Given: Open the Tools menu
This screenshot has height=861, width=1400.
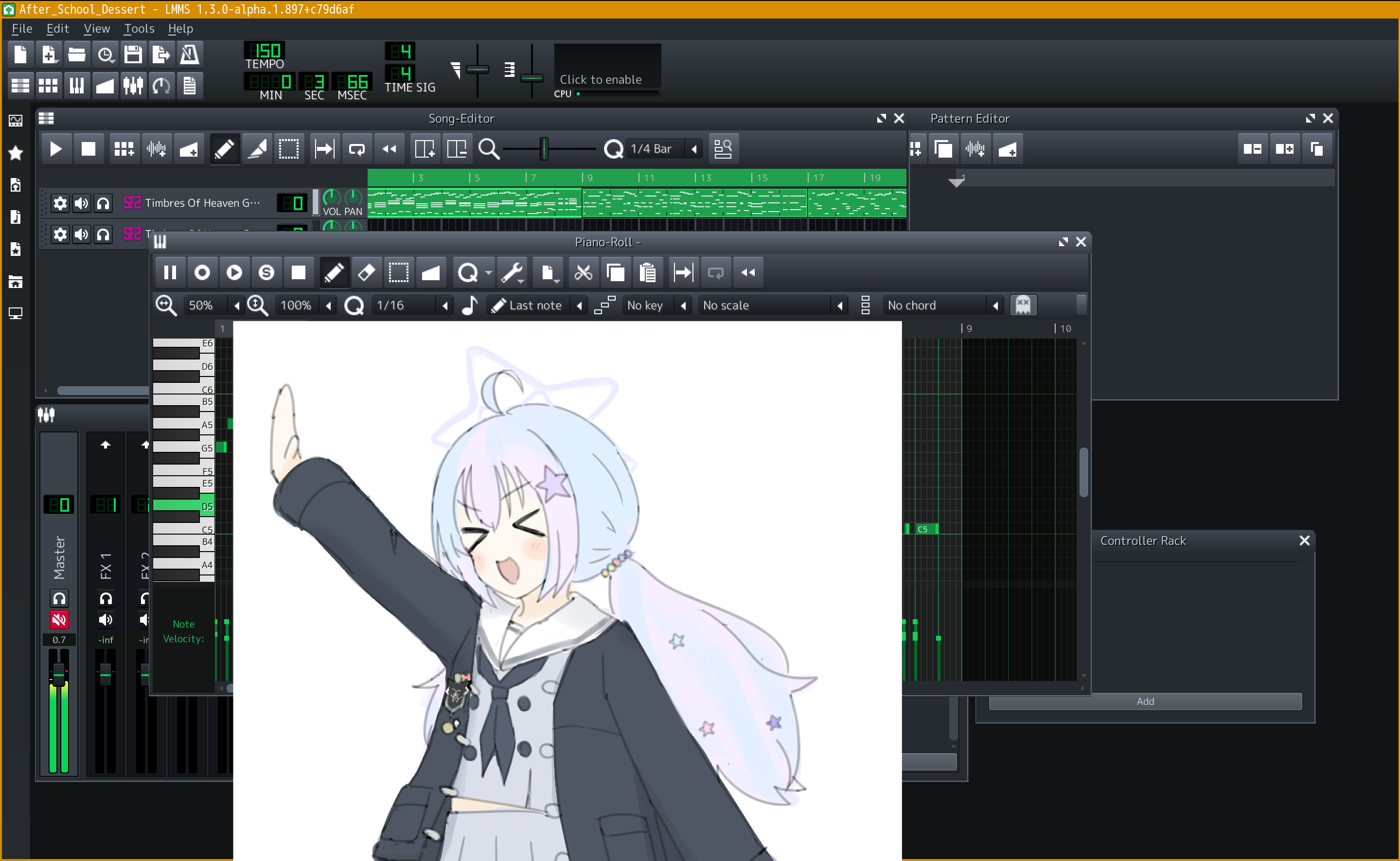Looking at the screenshot, I should point(140,29).
